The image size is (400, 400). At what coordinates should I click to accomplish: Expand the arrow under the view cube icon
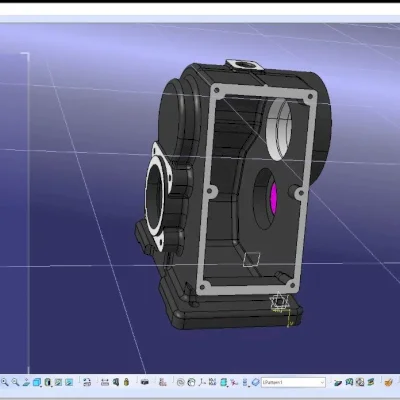[41, 386]
